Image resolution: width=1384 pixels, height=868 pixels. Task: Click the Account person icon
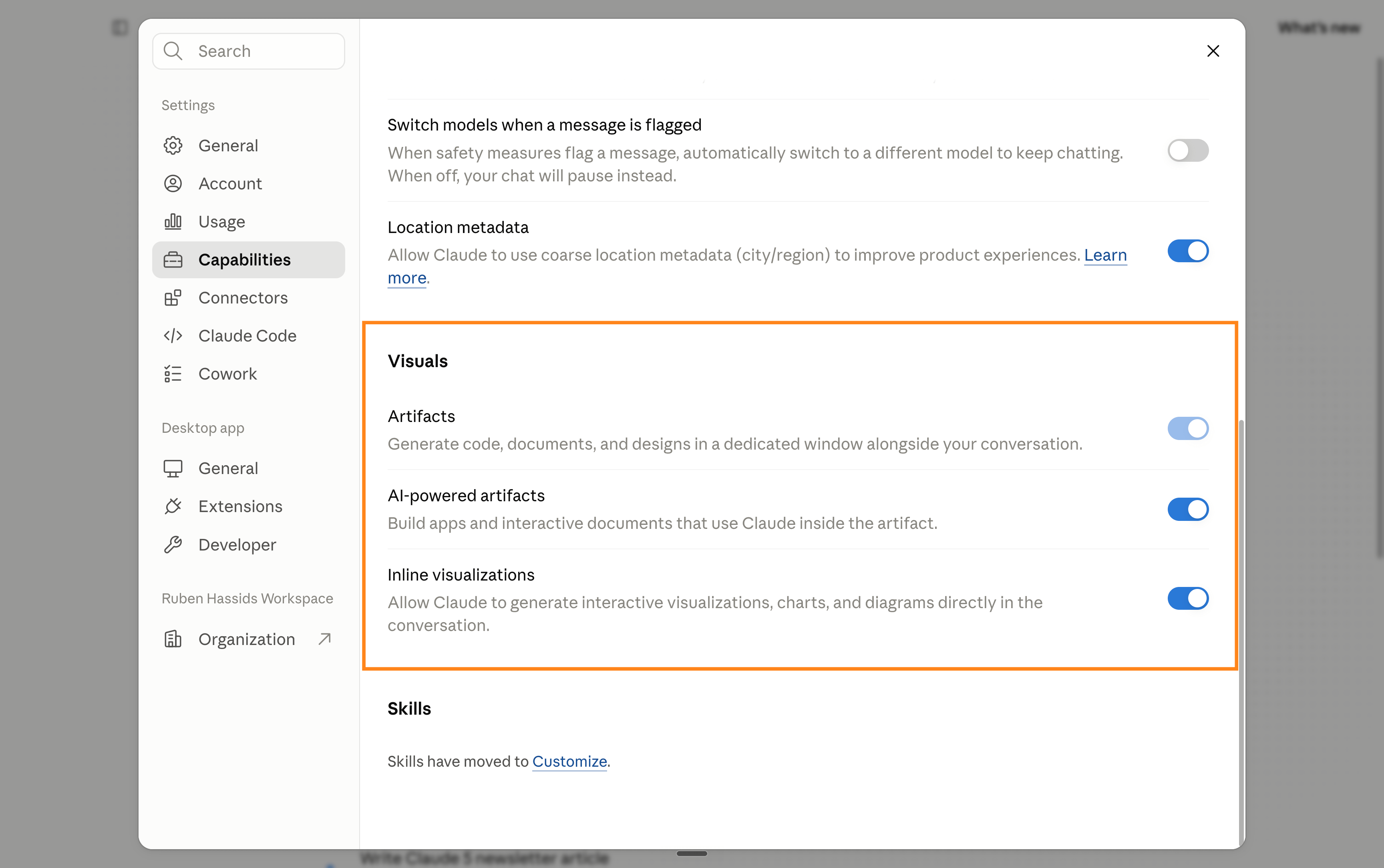pos(173,184)
